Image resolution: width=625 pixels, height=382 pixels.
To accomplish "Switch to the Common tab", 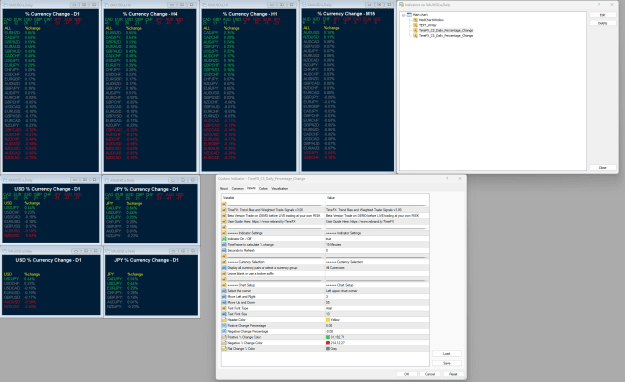I will 238,188.
